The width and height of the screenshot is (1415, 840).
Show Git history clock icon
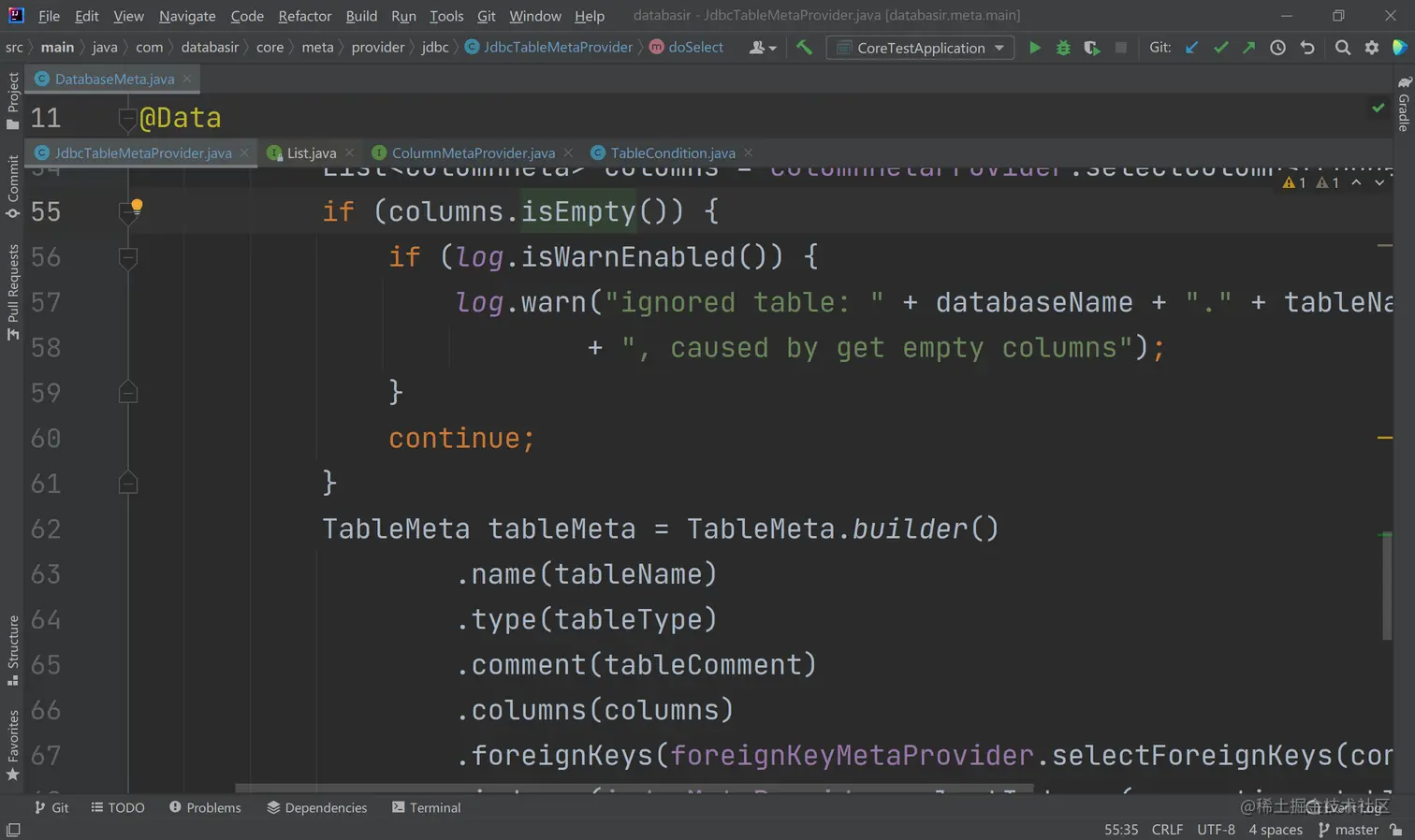(x=1277, y=48)
